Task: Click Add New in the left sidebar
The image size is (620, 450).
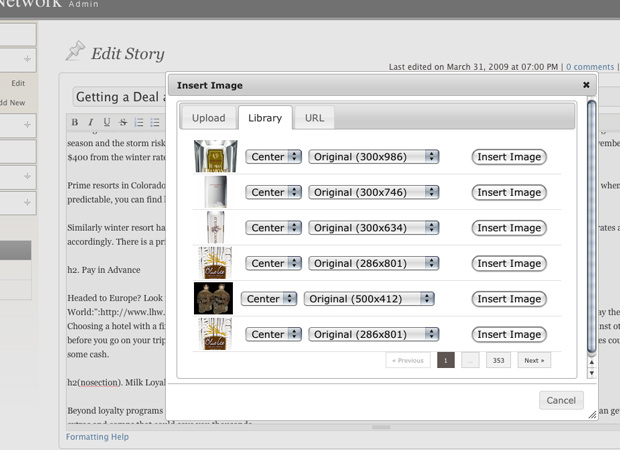Action: click(x=12, y=102)
